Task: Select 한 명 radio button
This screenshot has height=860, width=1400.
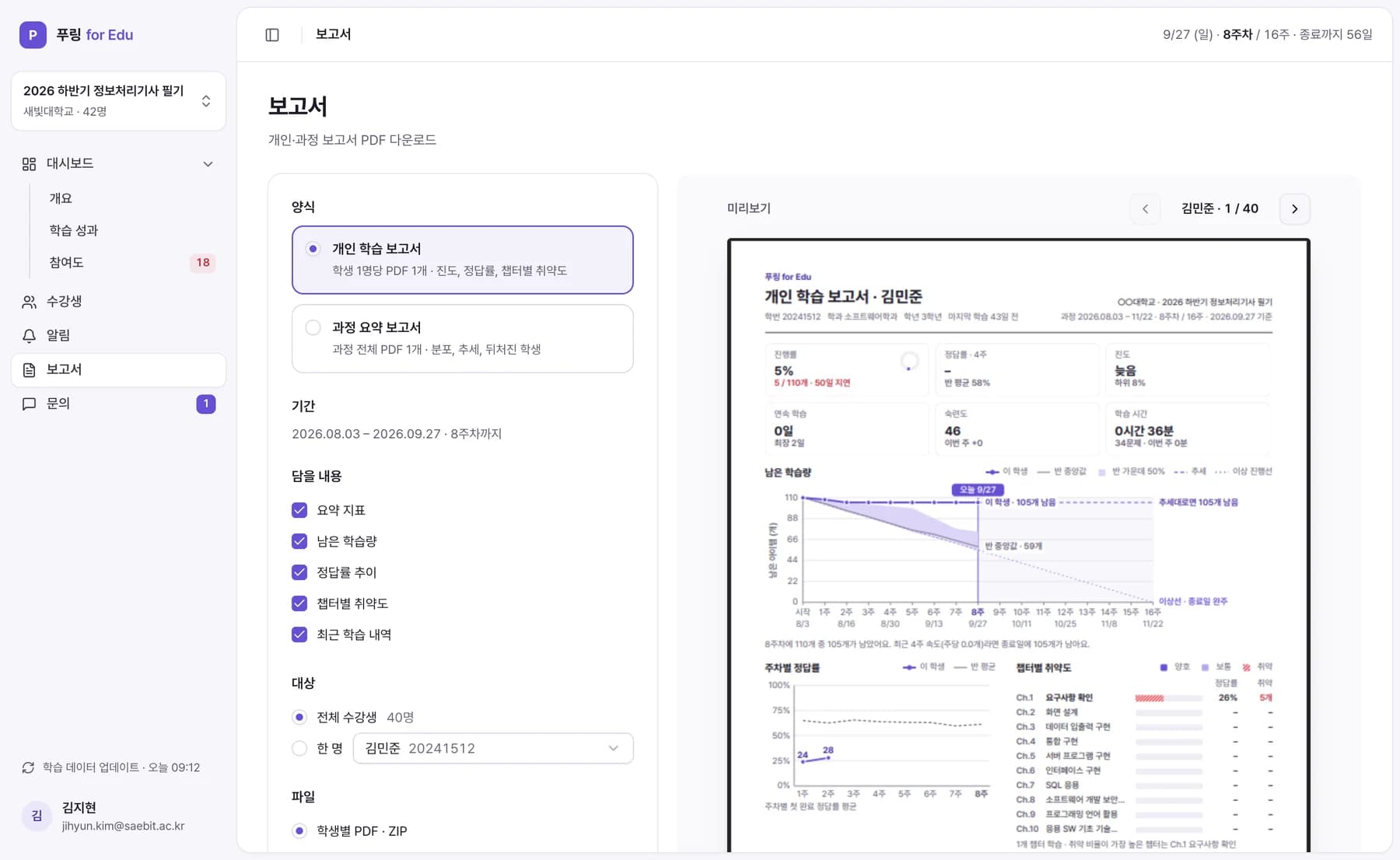Action: tap(299, 748)
